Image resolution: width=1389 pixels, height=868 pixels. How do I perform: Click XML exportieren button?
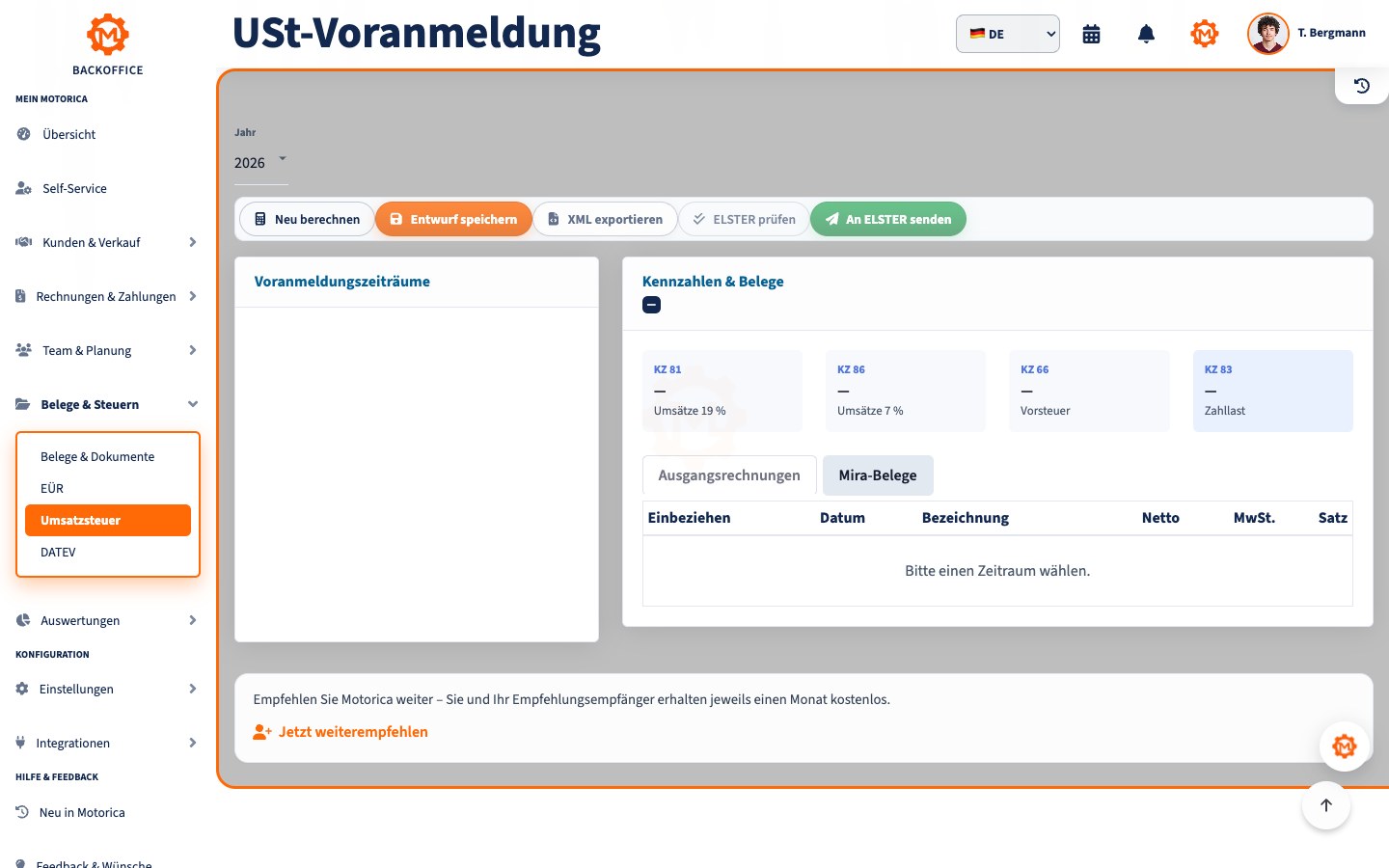pyautogui.click(x=605, y=219)
